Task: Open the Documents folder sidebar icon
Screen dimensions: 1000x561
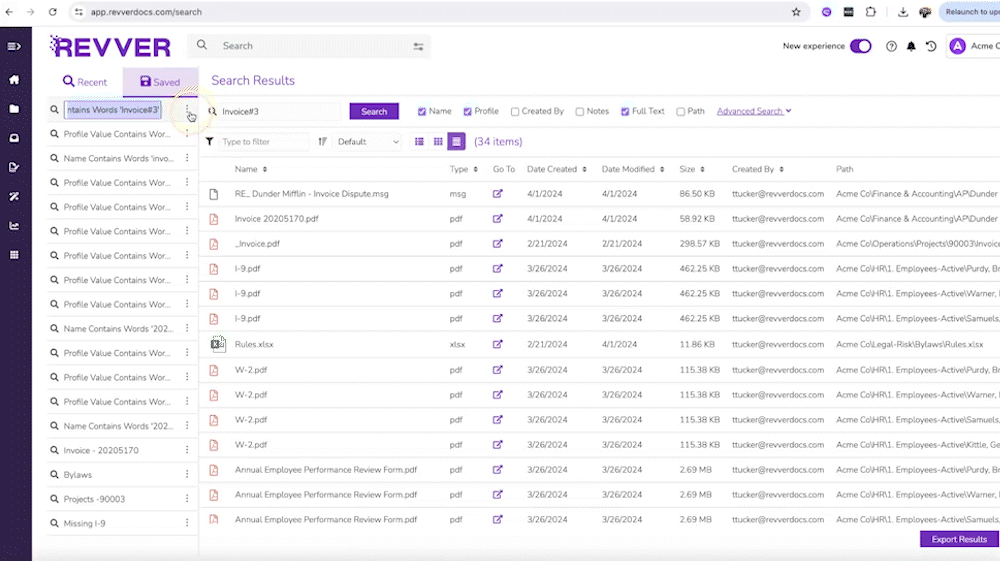Action: pos(14,109)
